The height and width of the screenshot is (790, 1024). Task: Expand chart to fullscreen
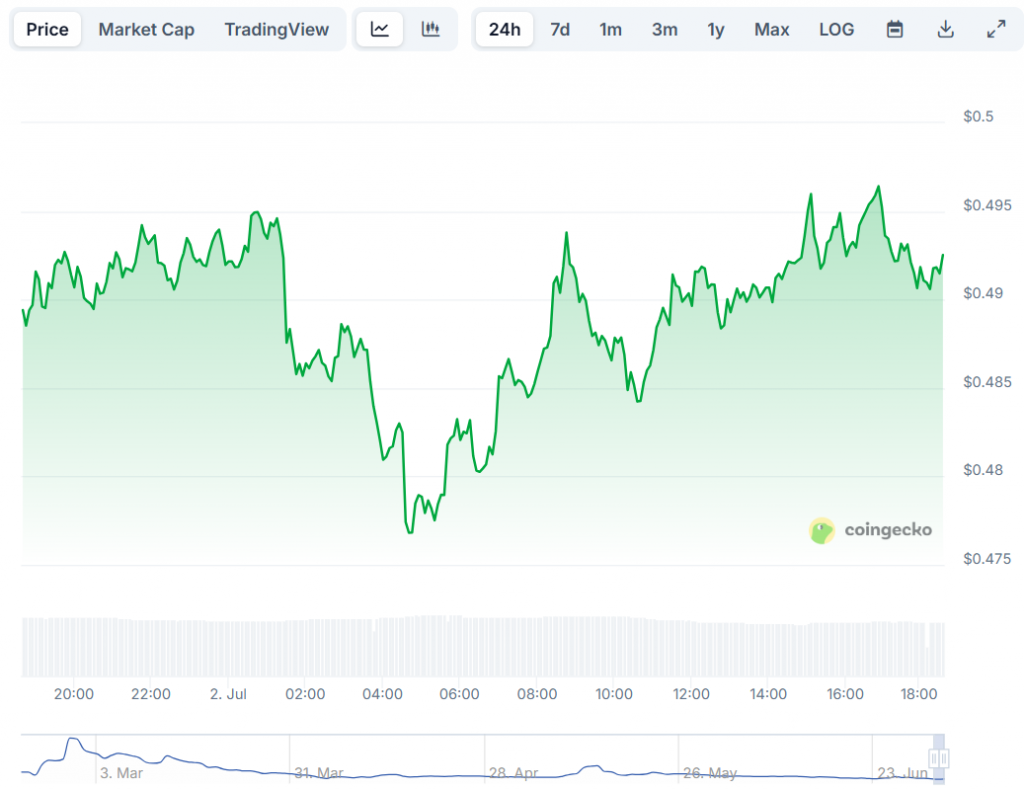pos(996,30)
